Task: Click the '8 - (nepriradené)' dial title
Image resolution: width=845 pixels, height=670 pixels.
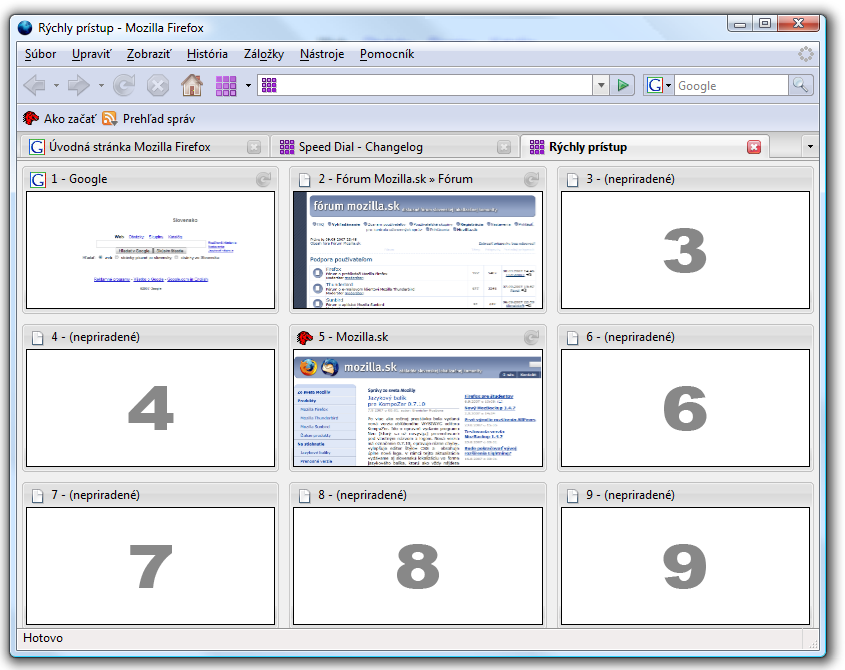Action: click(x=362, y=495)
